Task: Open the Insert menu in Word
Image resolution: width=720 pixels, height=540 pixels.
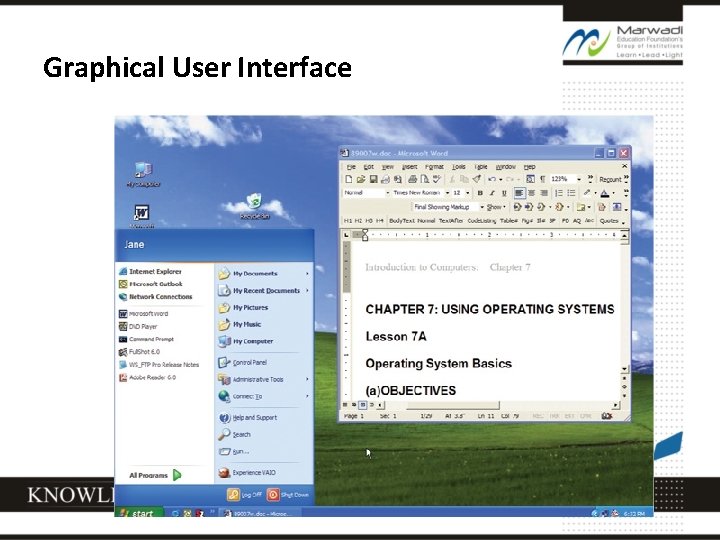Action: pos(410,167)
